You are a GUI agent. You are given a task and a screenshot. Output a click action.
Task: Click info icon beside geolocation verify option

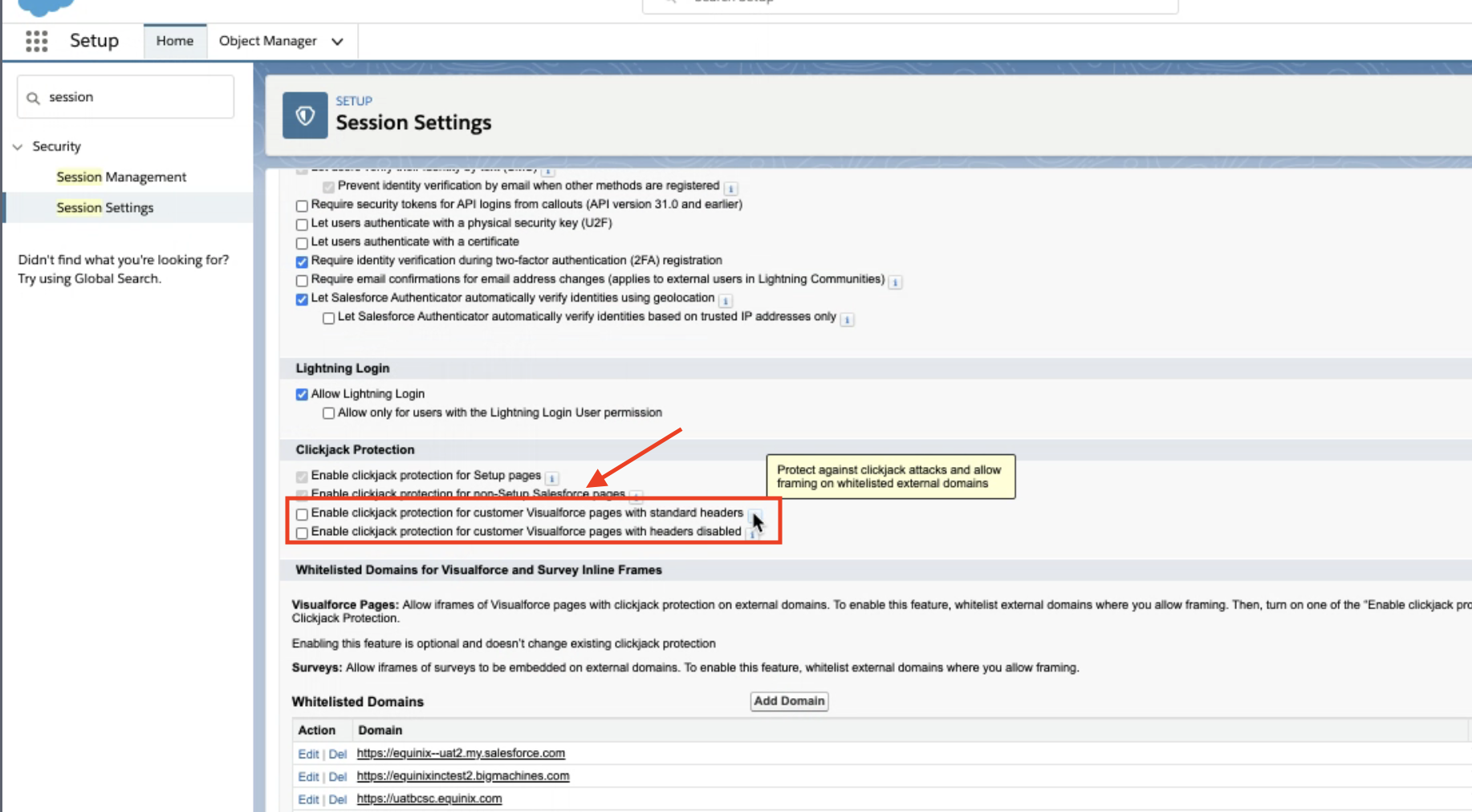pyautogui.click(x=726, y=301)
